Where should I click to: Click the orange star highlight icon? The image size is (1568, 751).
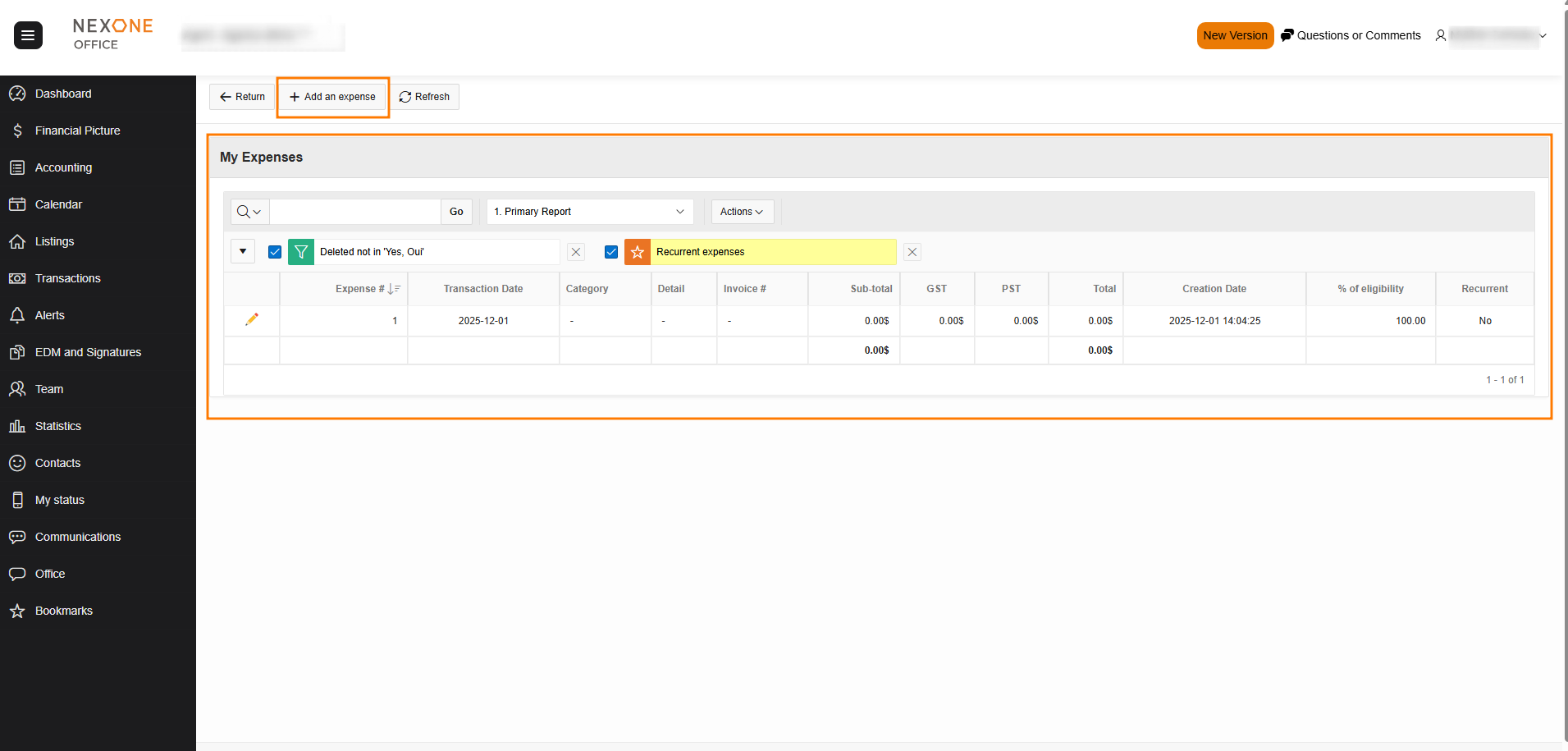(x=638, y=252)
